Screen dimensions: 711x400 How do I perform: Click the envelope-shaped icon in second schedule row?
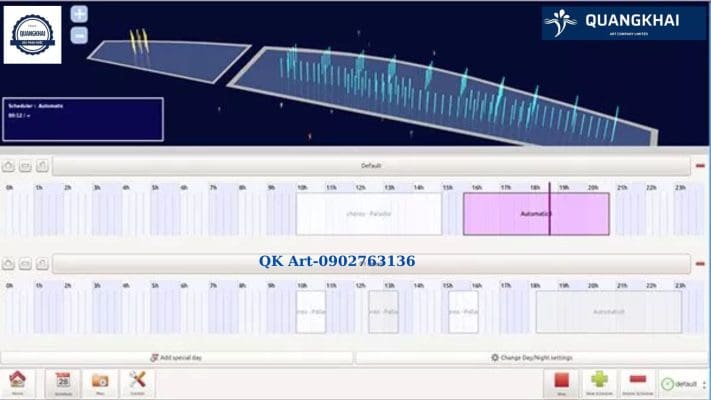tap(25, 264)
